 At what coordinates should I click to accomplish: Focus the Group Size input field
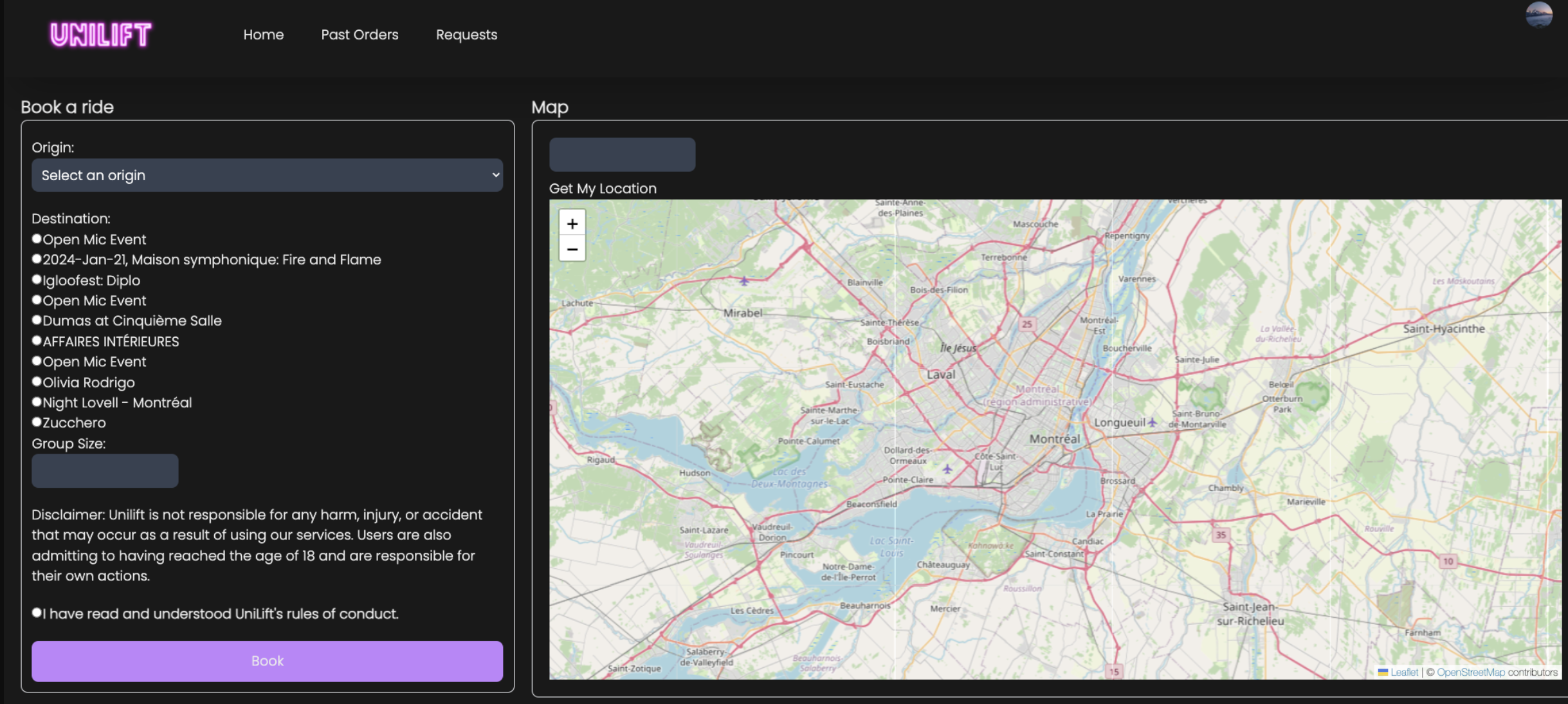point(105,470)
